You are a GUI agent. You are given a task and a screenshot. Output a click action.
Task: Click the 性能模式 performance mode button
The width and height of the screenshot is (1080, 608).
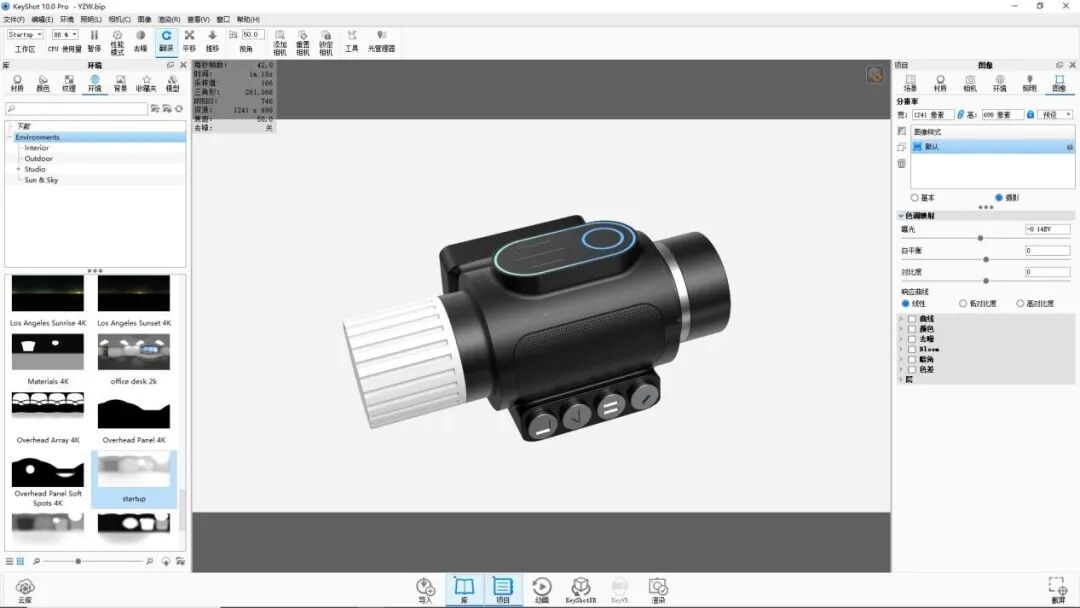pos(117,37)
